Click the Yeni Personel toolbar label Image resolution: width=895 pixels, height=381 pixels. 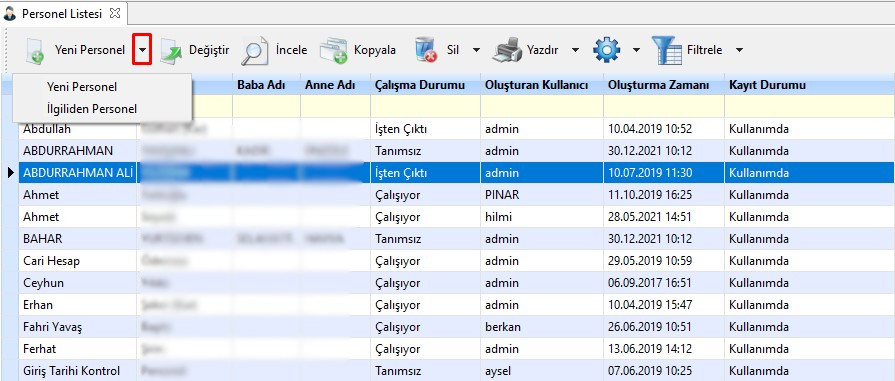pyautogui.click(x=90, y=50)
